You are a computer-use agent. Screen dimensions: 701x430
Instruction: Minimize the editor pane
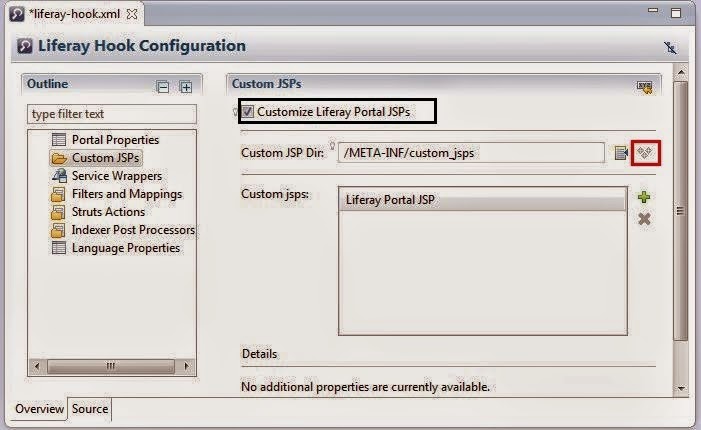point(653,11)
